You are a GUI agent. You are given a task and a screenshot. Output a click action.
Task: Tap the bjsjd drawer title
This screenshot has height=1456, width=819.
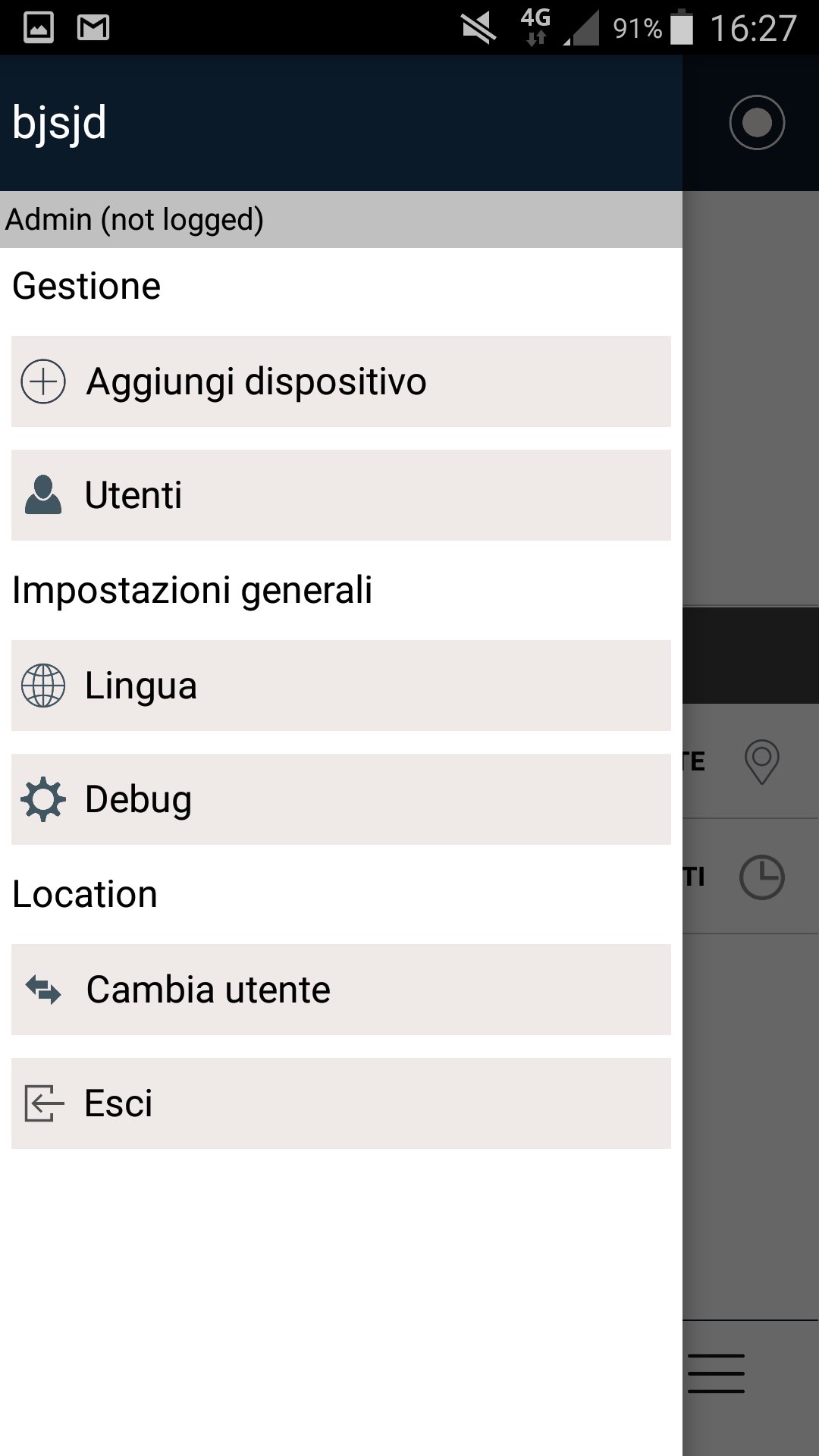coord(59,123)
